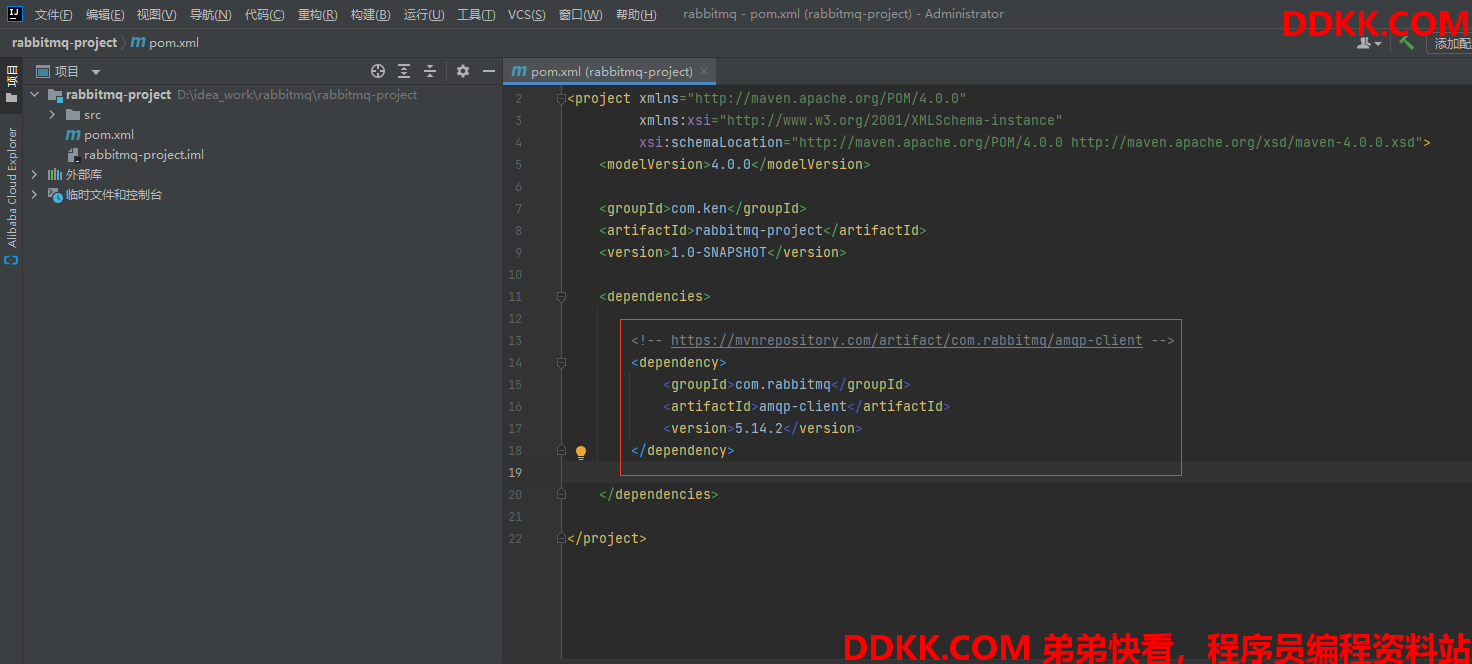Image resolution: width=1472 pixels, height=664 pixels.
Task: Open the VCS(S) menu
Action: (527, 15)
